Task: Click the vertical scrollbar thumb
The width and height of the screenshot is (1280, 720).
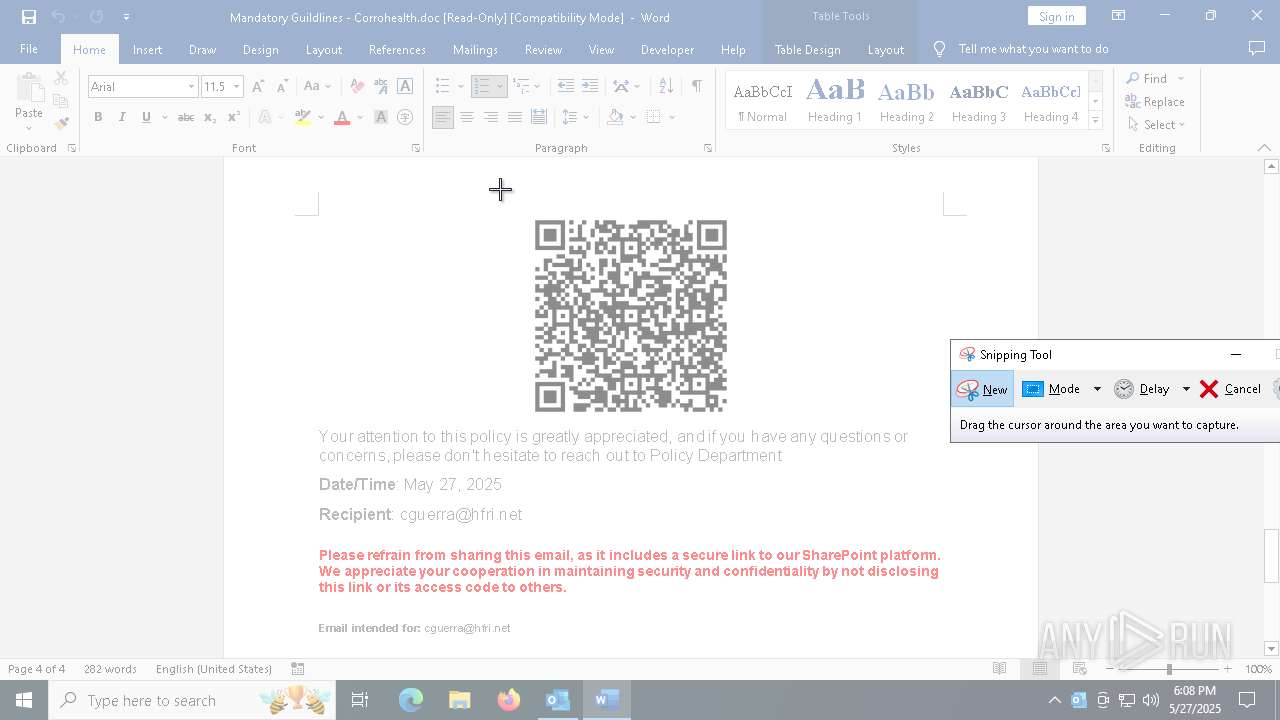Action: pos(1271,556)
